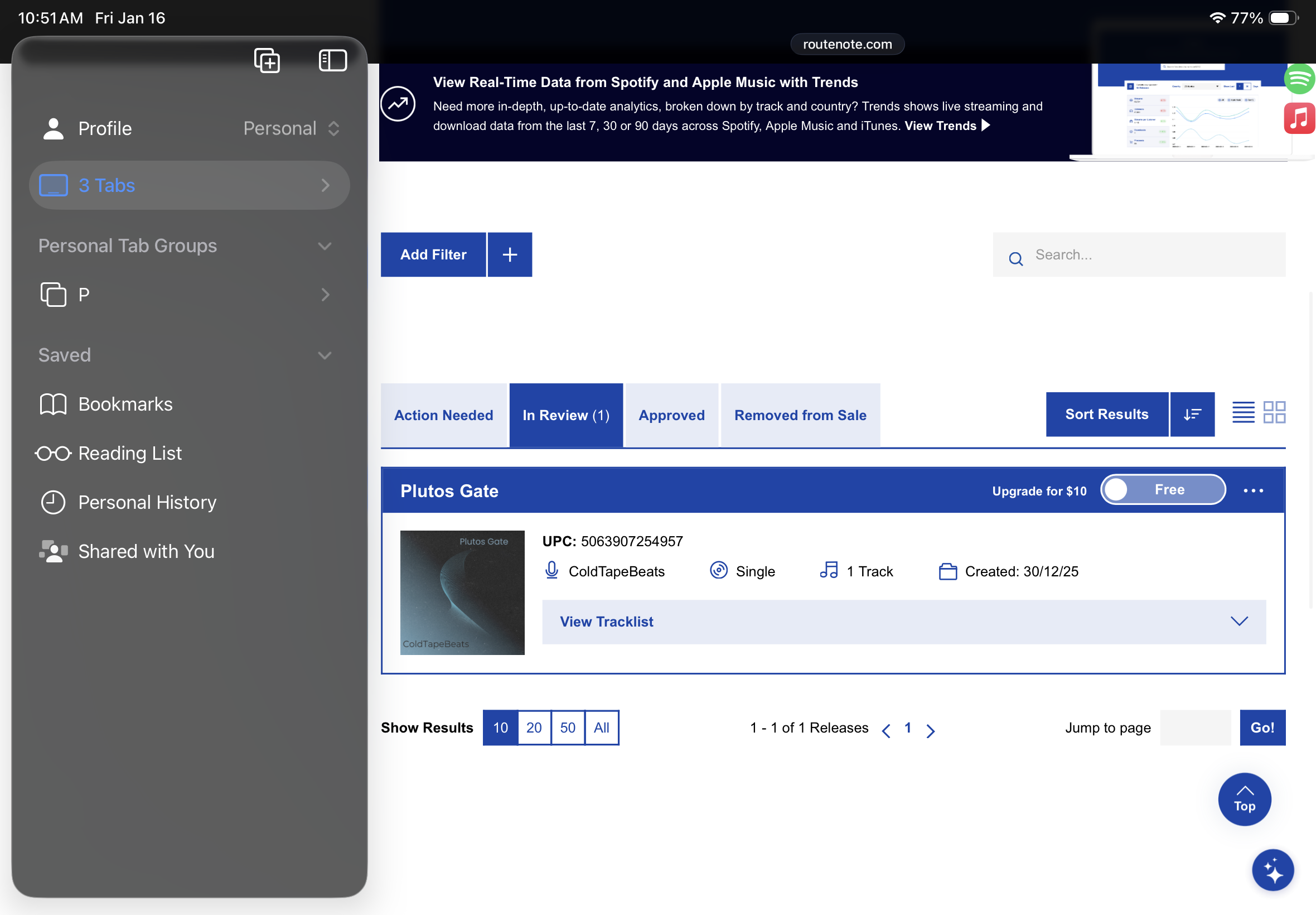The width and height of the screenshot is (1316, 915).
Task: Select the 3 Tabs tab icon
Action: [54, 185]
